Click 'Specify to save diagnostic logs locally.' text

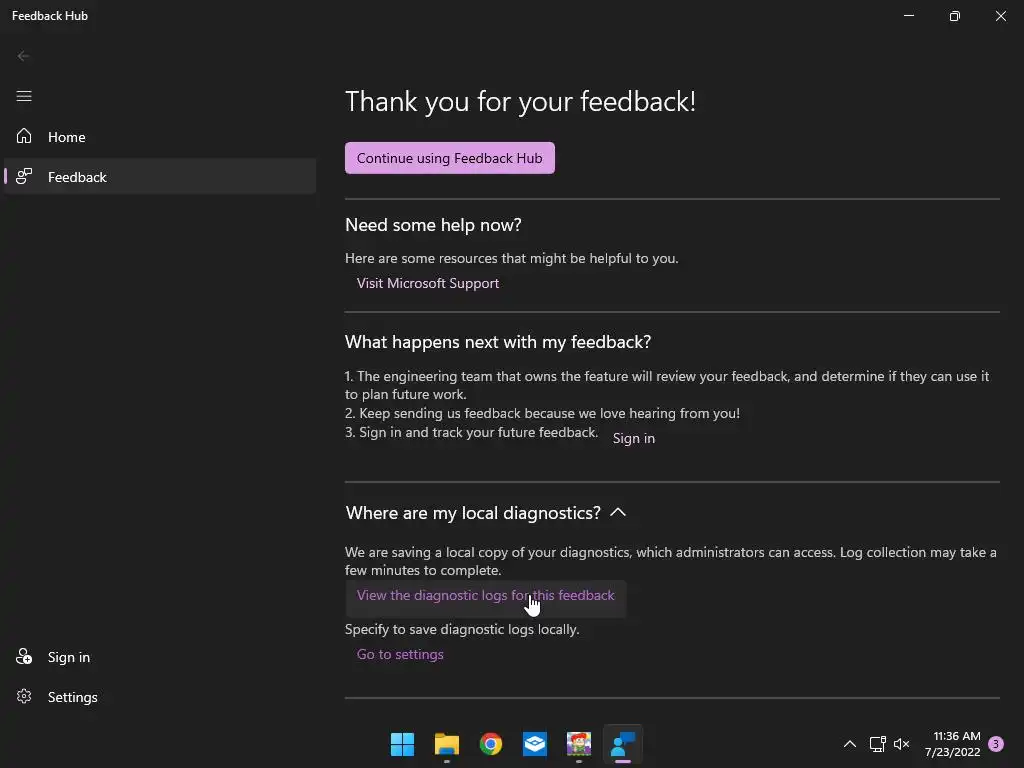(x=462, y=630)
